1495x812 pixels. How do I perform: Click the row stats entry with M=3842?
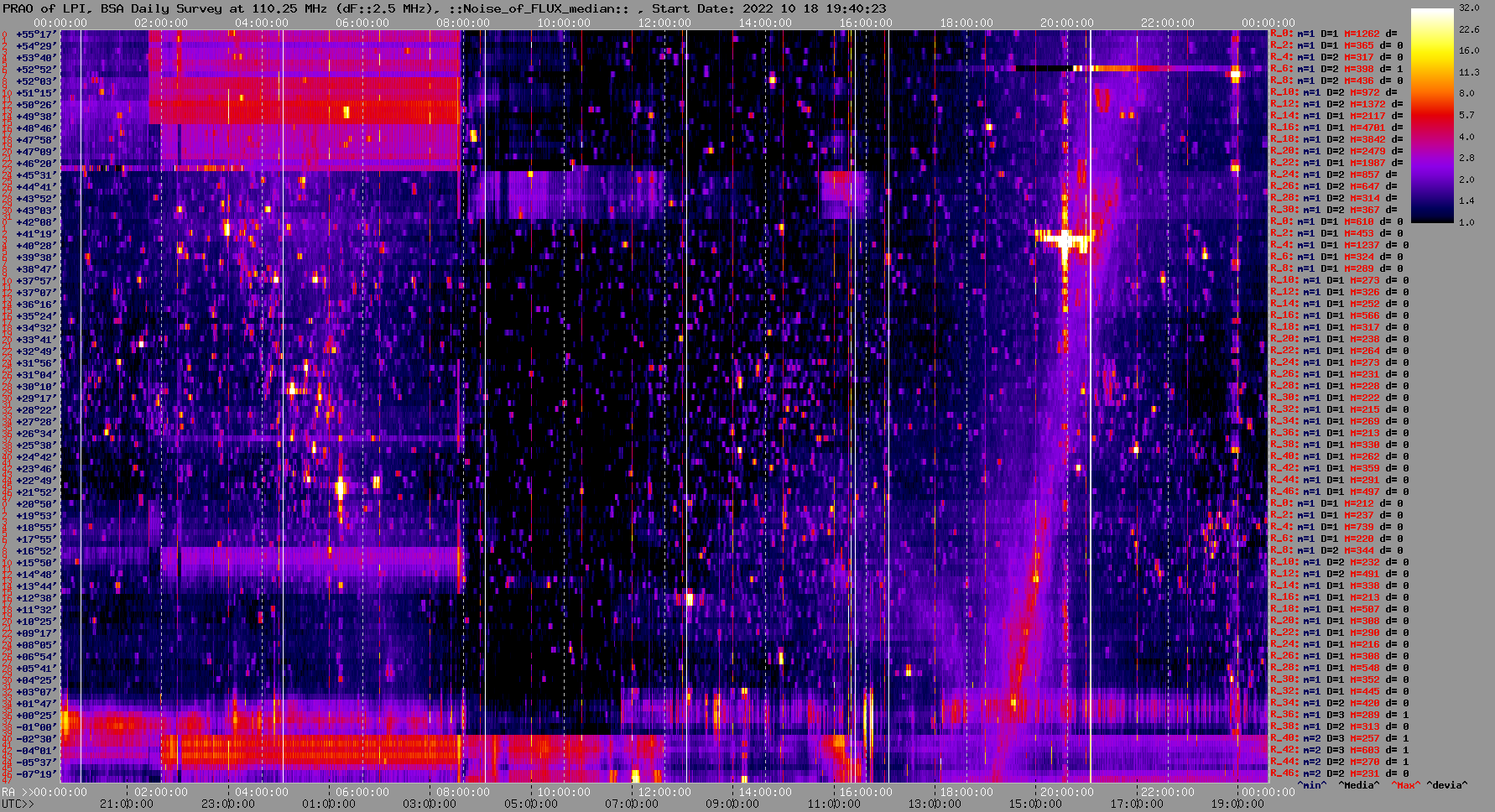(1336, 139)
